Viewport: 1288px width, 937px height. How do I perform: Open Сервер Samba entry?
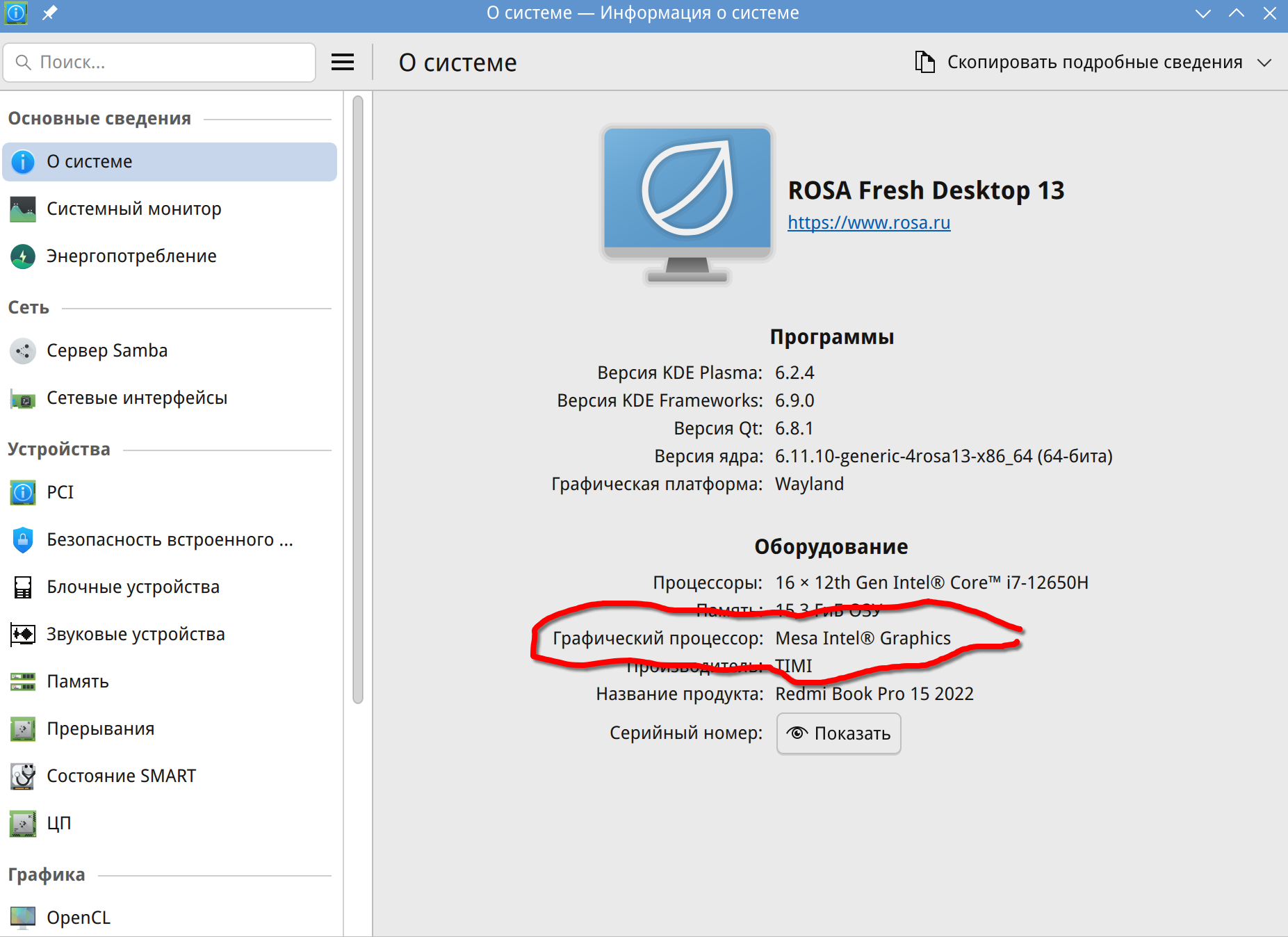click(x=170, y=351)
